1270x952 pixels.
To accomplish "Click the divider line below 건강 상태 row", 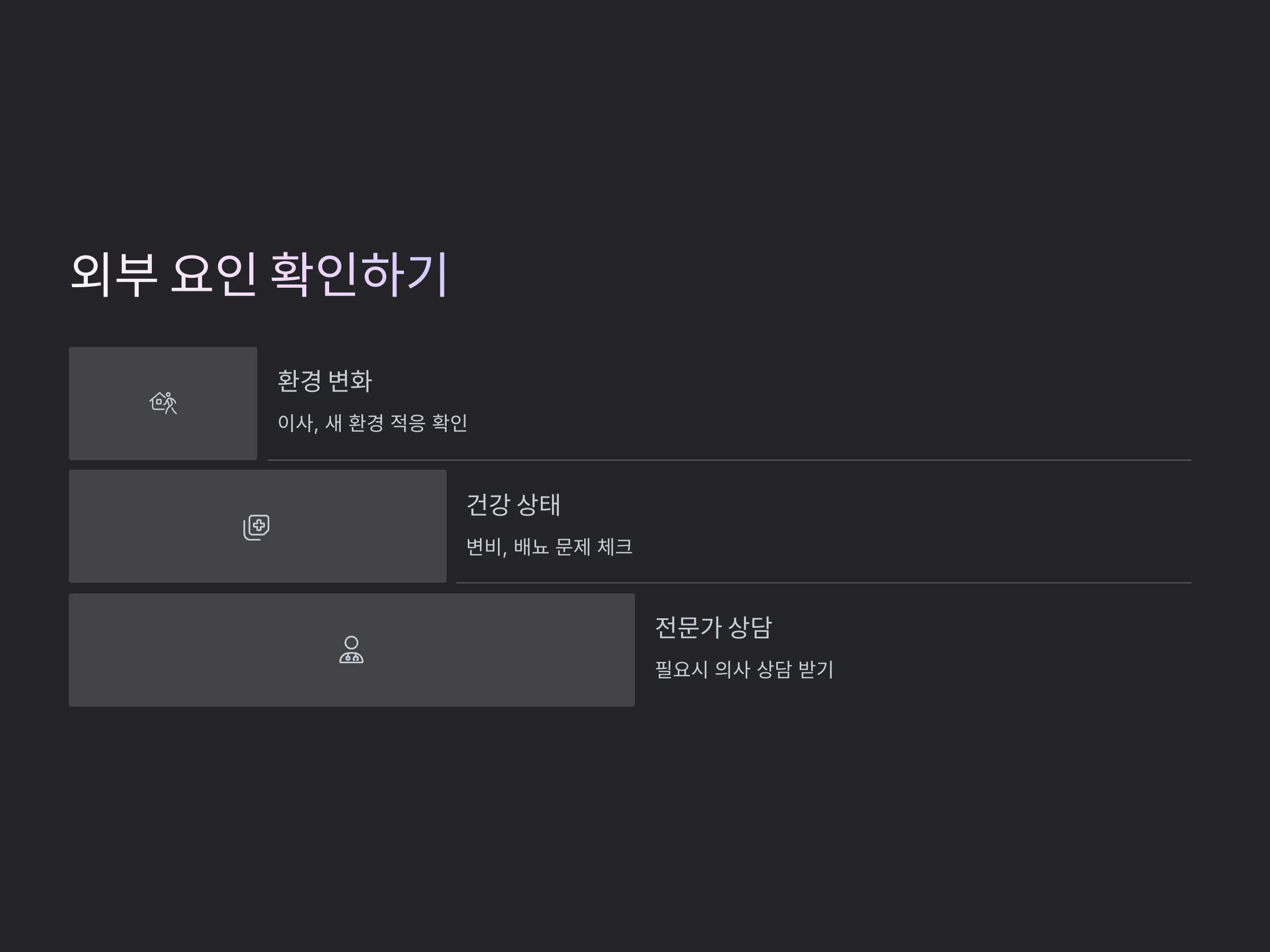I will (823, 583).
